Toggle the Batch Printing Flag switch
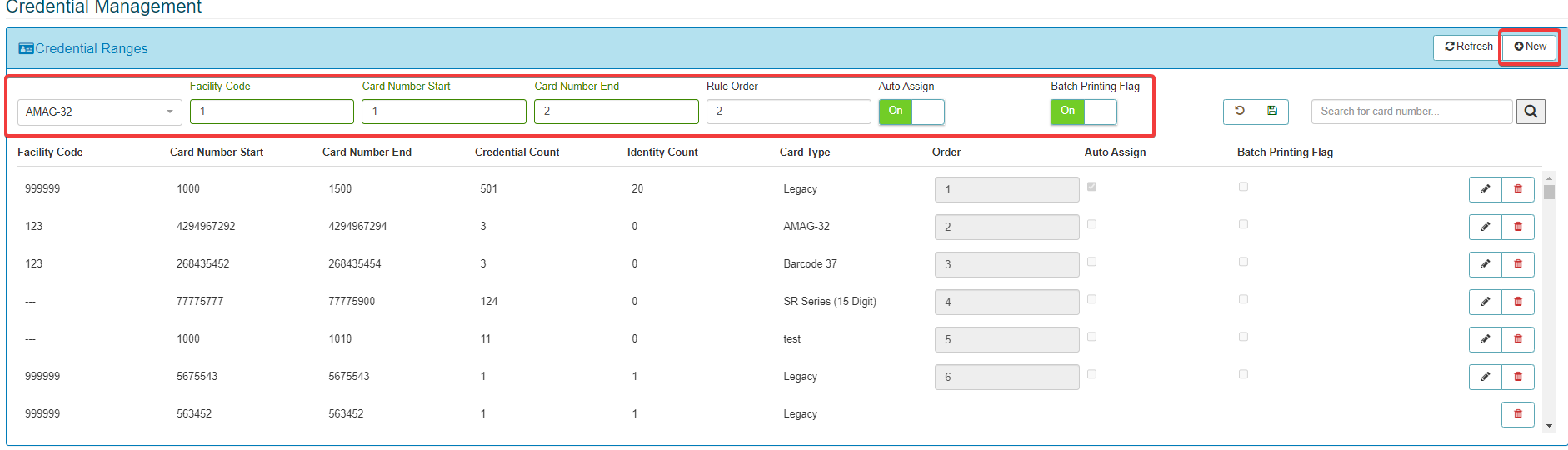1568x450 pixels. click(1084, 112)
